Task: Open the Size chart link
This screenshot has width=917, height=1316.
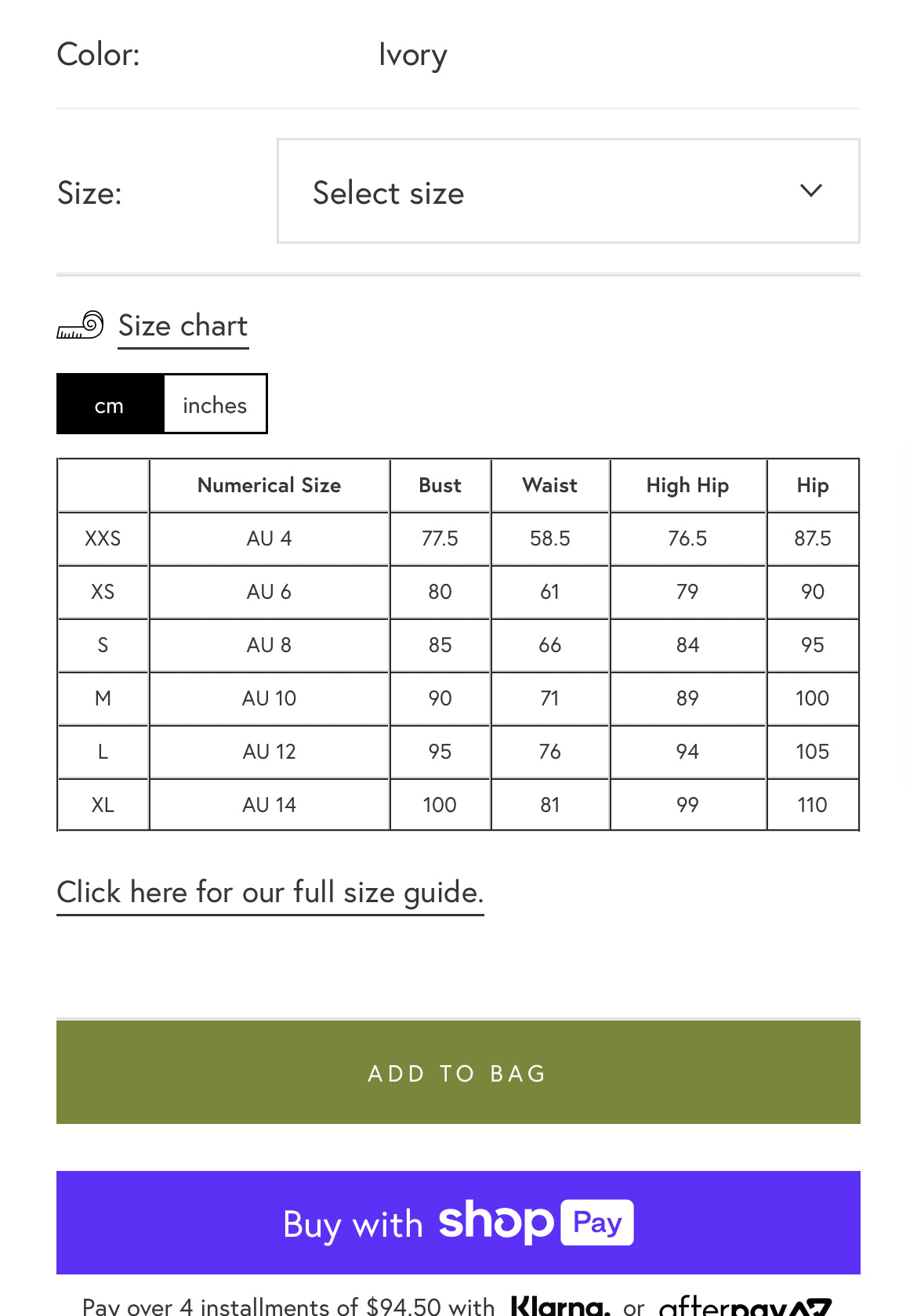Action: (183, 326)
